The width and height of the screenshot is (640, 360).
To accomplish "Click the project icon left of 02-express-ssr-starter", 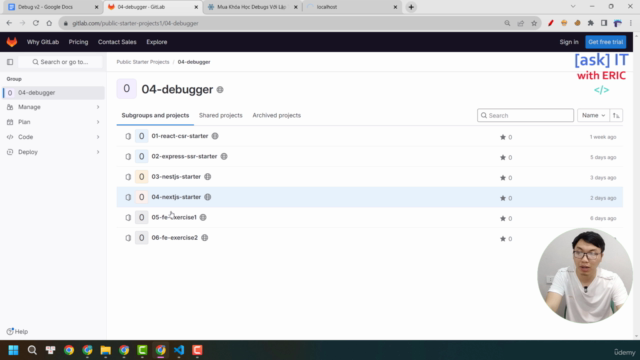I will click(x=128, y=157).
